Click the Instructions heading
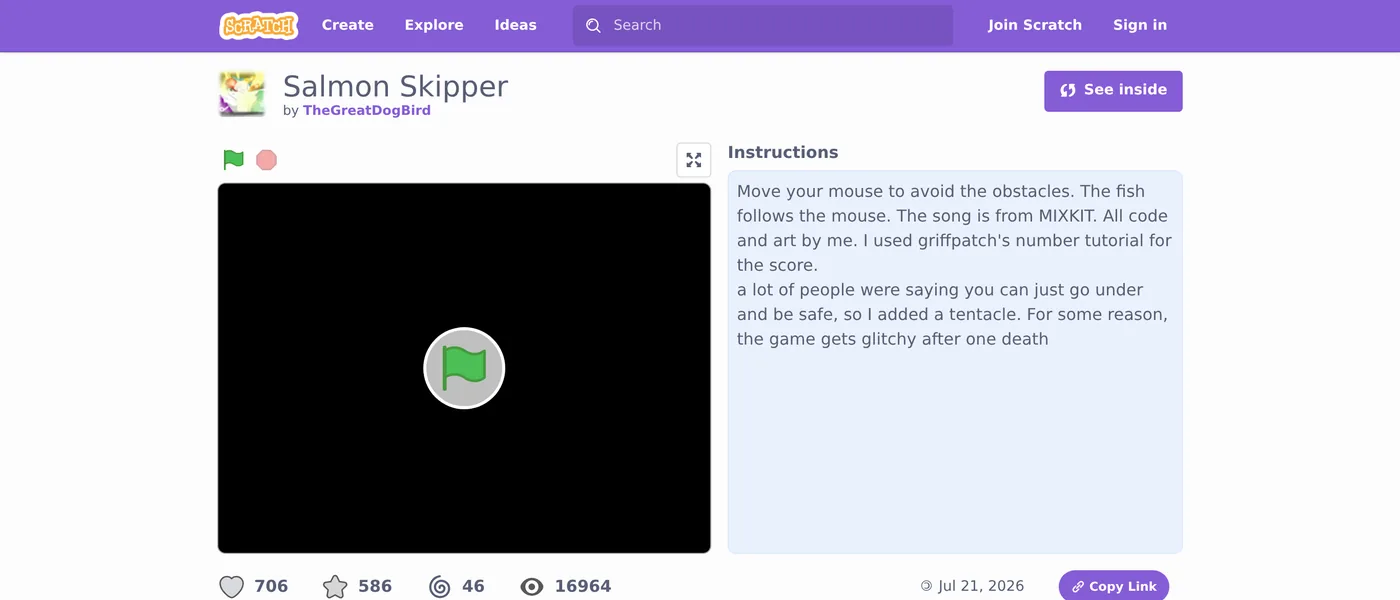Image resolution: width=1400 pixels, height=600 pixels. click(783, 152)
